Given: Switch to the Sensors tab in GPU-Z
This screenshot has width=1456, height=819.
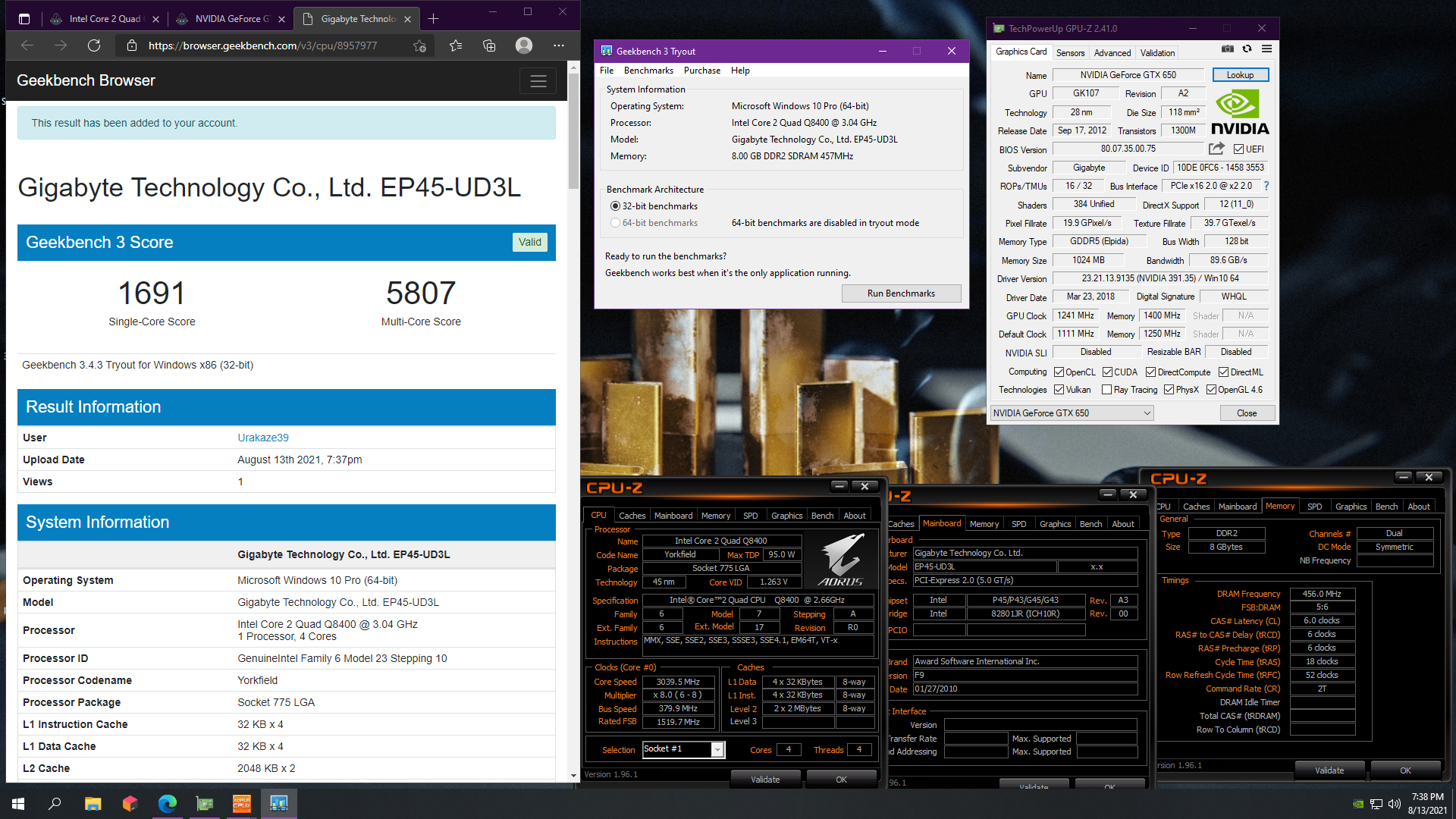Looking at the screenshot, I should pos(1070,53).
